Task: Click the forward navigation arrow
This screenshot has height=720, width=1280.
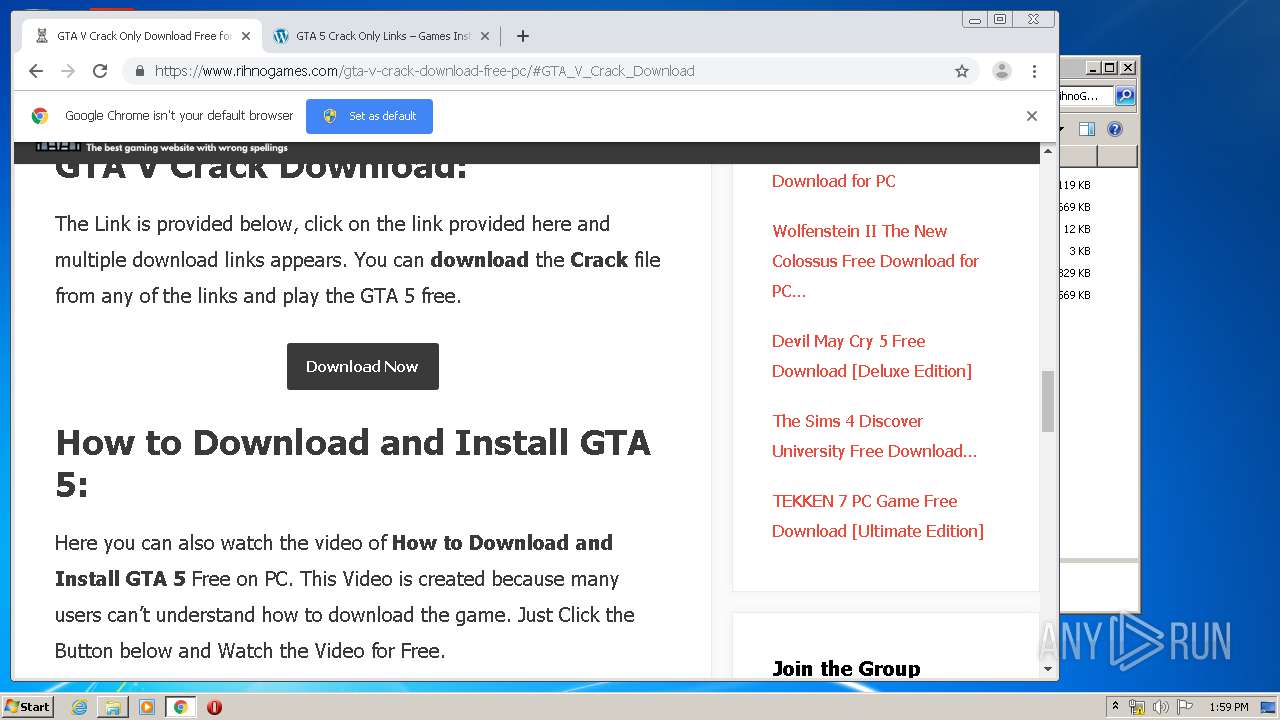Action: click(x=68, y=71)
